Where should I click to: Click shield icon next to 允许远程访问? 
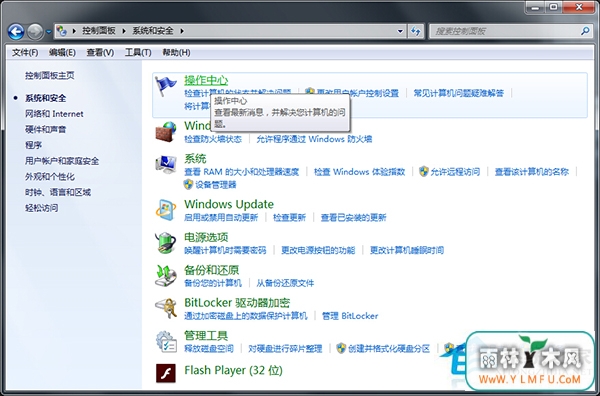pyautogui.click(x=423, y=171)
